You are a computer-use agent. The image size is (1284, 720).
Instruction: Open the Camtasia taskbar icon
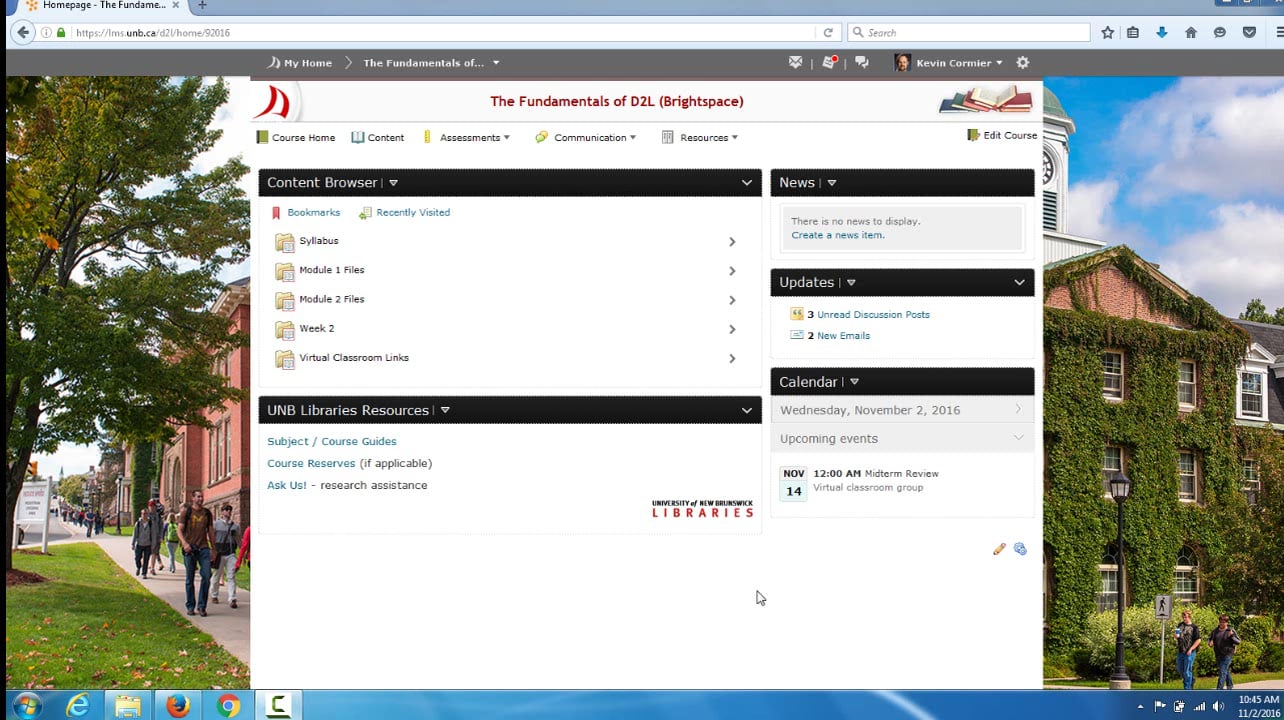(279, 705)
